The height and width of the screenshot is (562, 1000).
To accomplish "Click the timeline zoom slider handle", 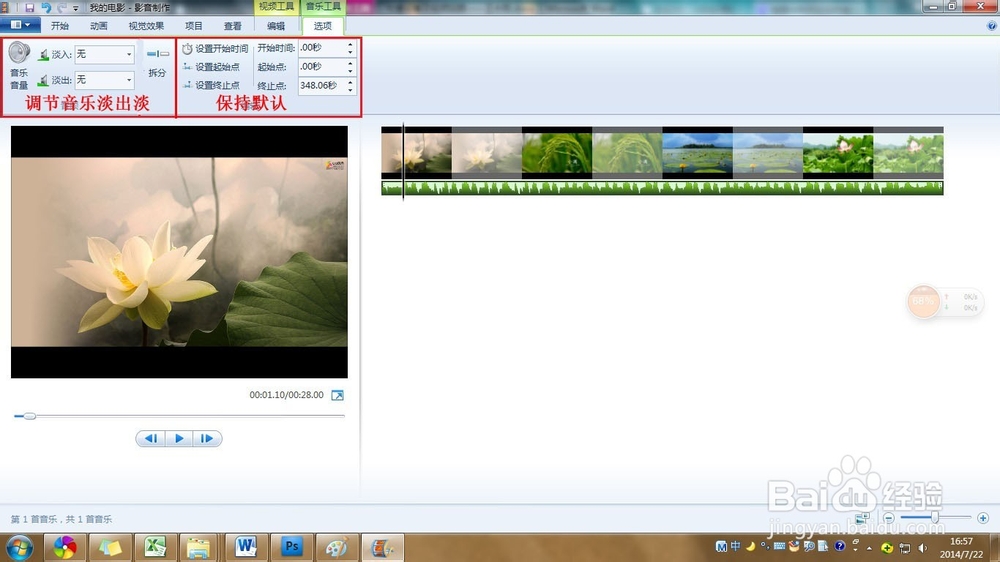I will [x=935, y=517].
